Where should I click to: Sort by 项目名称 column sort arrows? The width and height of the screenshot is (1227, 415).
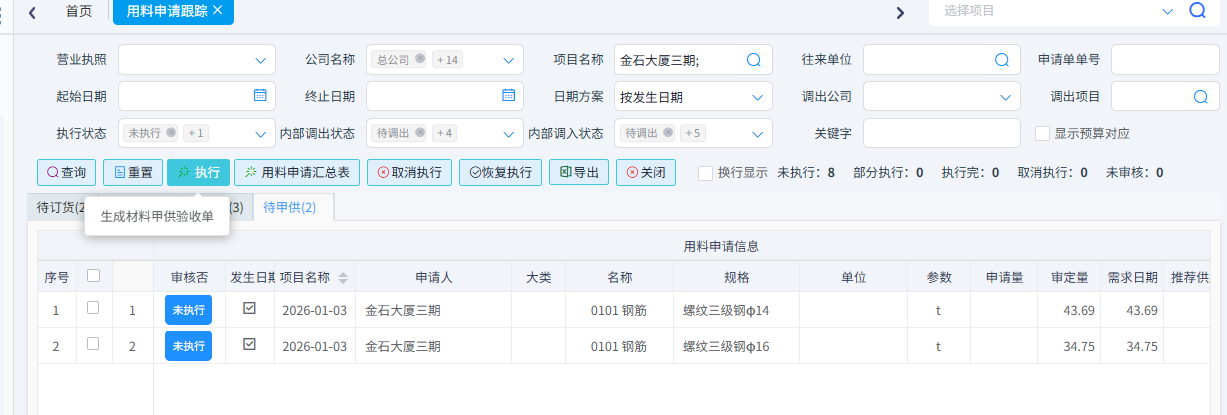pyautogui.click(x=344, y=278)
